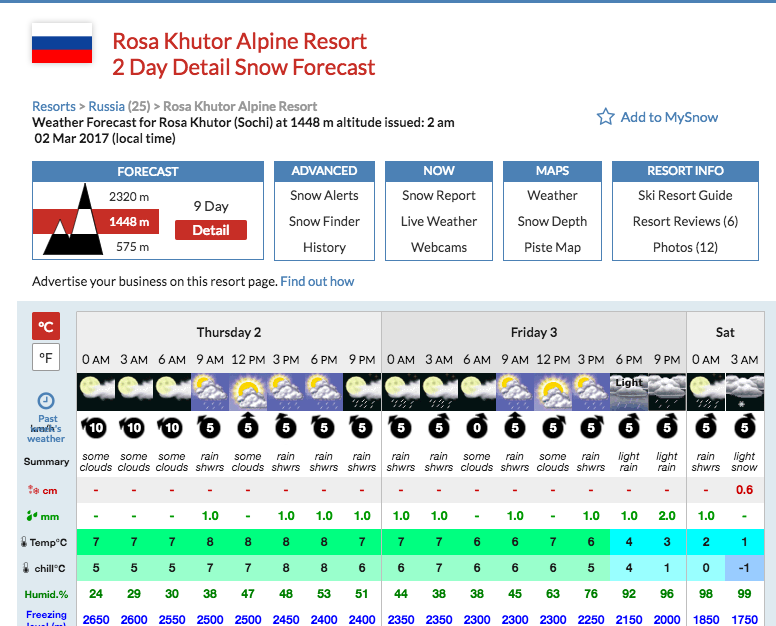Image resolution: width=776 pixels, height=626 pixels.
Task: Click the FORECAST panel header
Action: point(148,171)
